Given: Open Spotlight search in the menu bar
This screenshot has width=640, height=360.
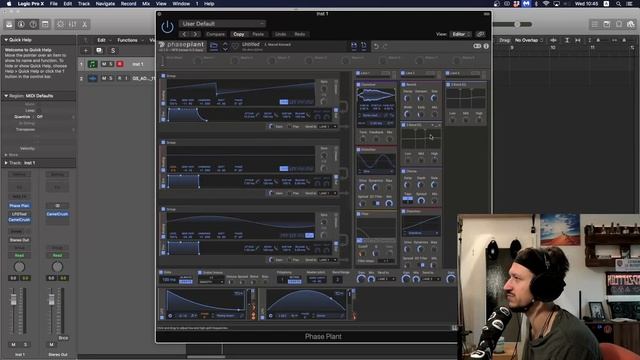Looking at the screenshot, I should pos(618,4).
